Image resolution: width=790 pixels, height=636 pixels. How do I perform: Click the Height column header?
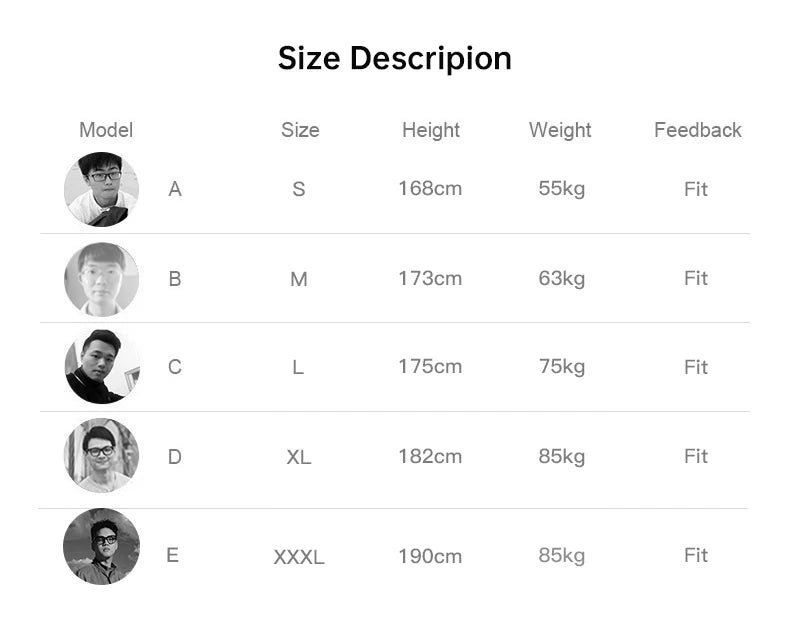point(431,130)
